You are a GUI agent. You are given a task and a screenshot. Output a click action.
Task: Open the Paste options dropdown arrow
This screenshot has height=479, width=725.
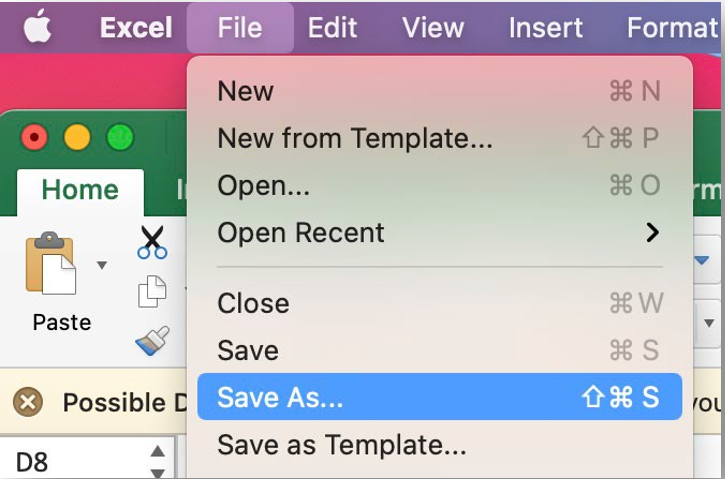point(101,265)
